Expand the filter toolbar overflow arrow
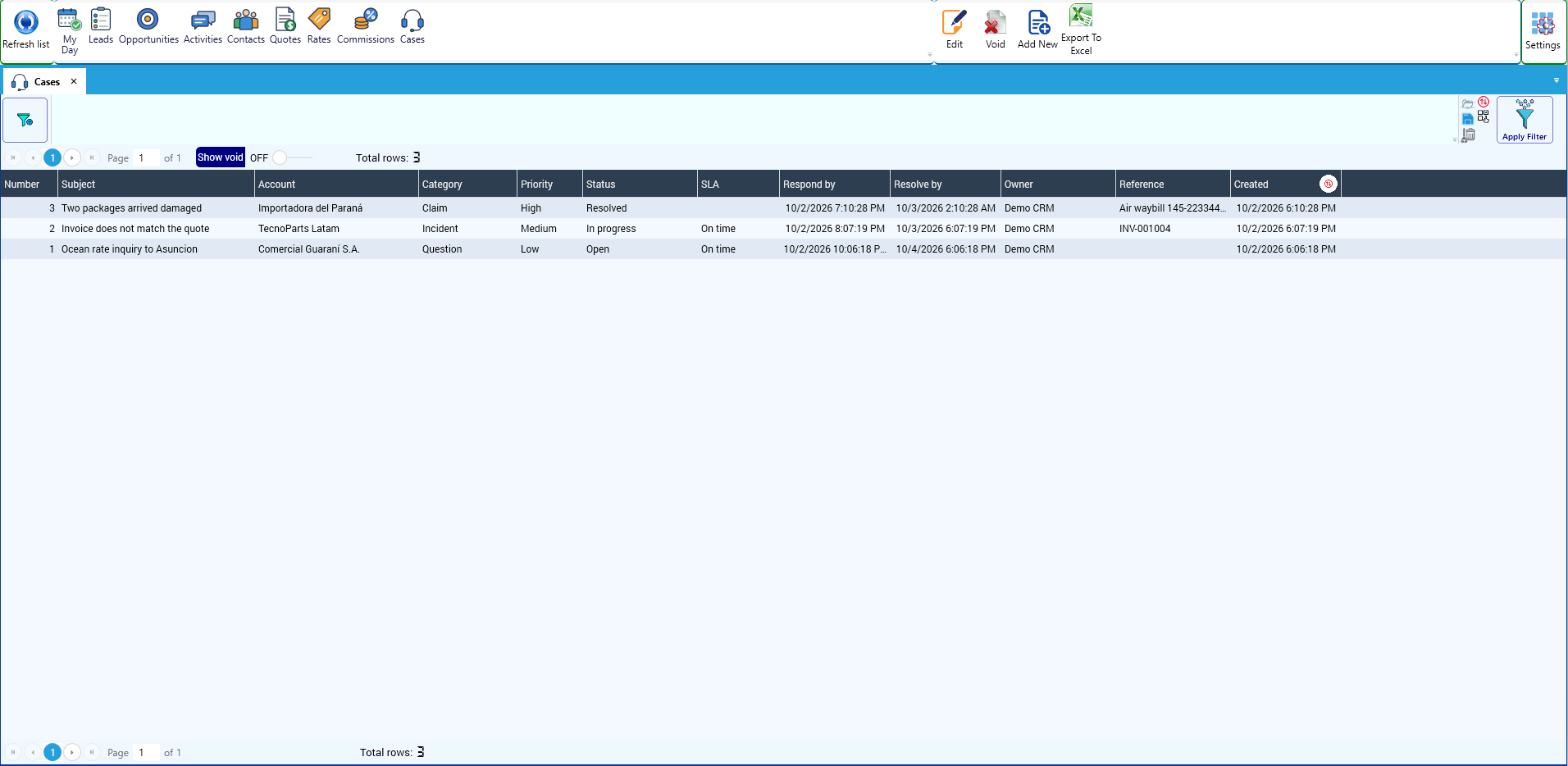1568x766 pixels. 1455,139
